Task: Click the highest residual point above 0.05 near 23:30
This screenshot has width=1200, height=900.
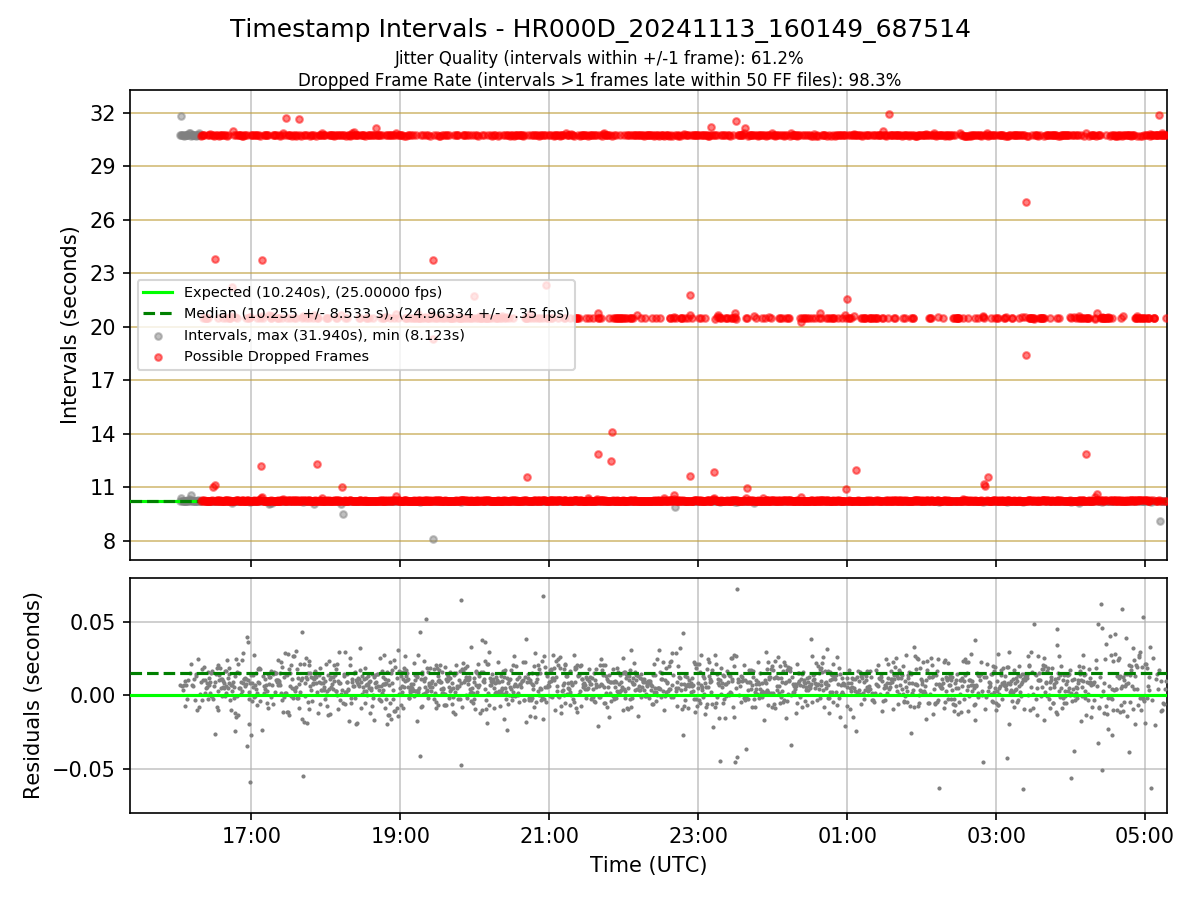Action: click(737, 589)
